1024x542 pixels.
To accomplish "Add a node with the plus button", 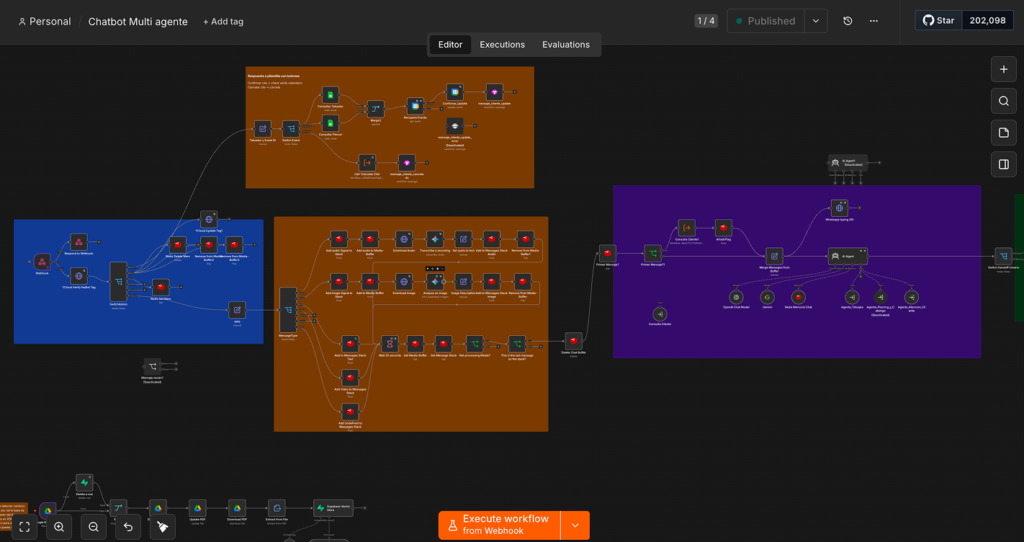I will (x=1004, y=69).
